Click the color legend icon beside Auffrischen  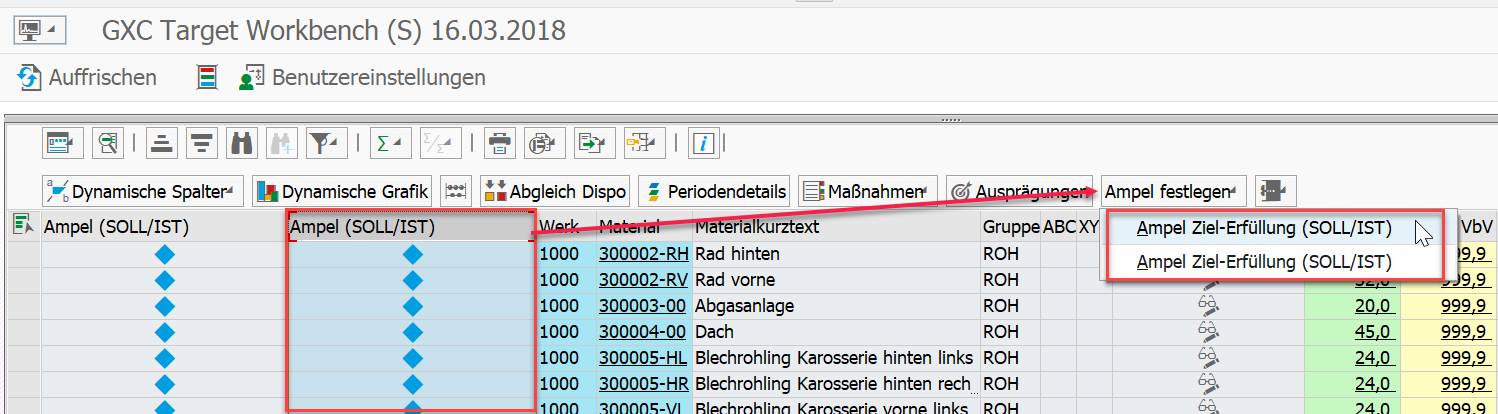tap(208, 78)
